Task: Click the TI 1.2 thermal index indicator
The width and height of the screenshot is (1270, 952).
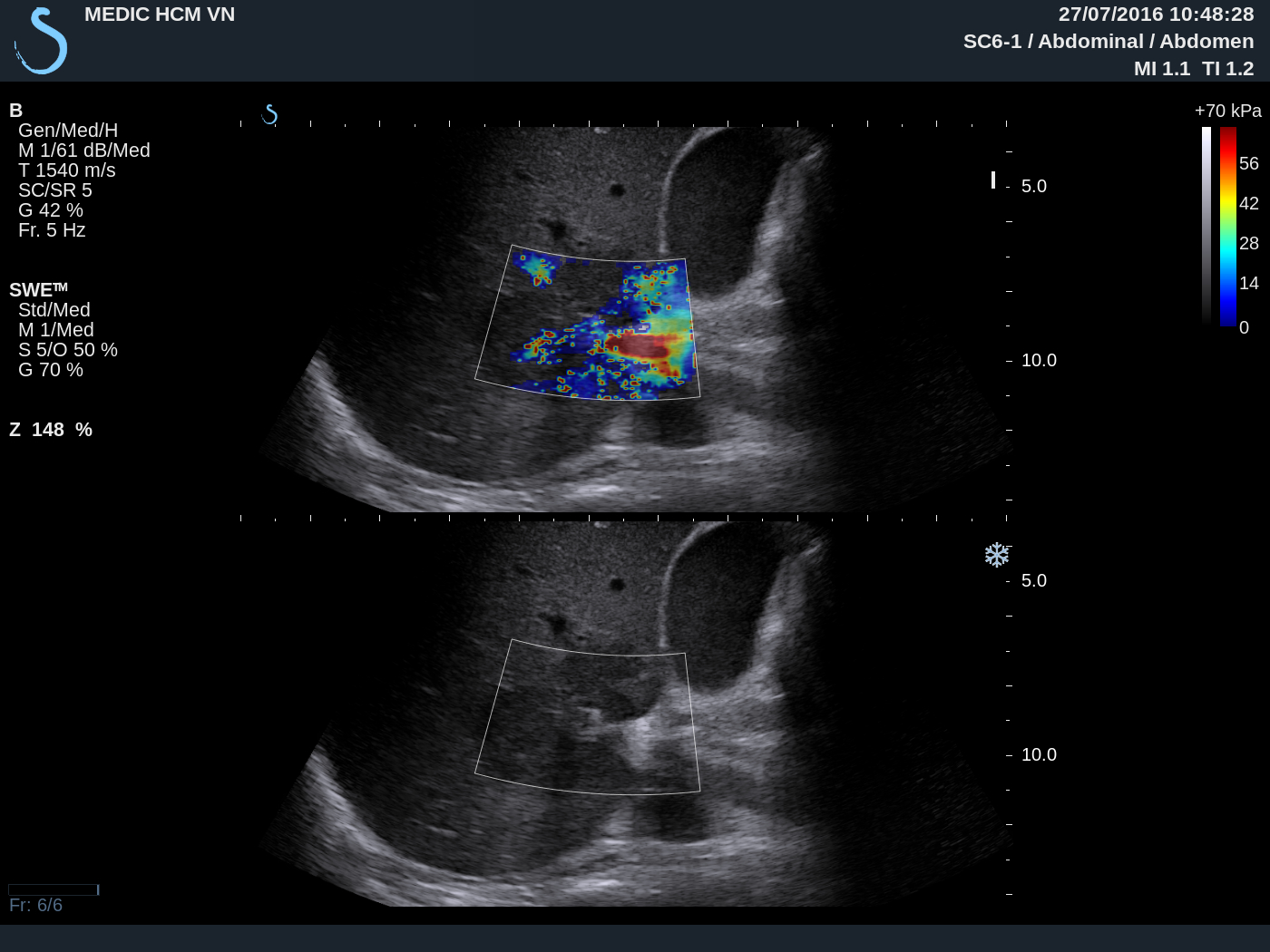Action: (x=1225, y=67)
